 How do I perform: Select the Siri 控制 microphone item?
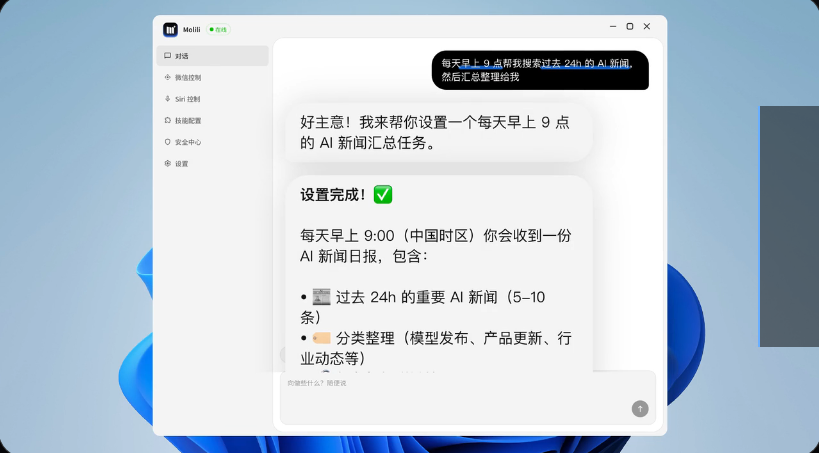tap(187, 99)
